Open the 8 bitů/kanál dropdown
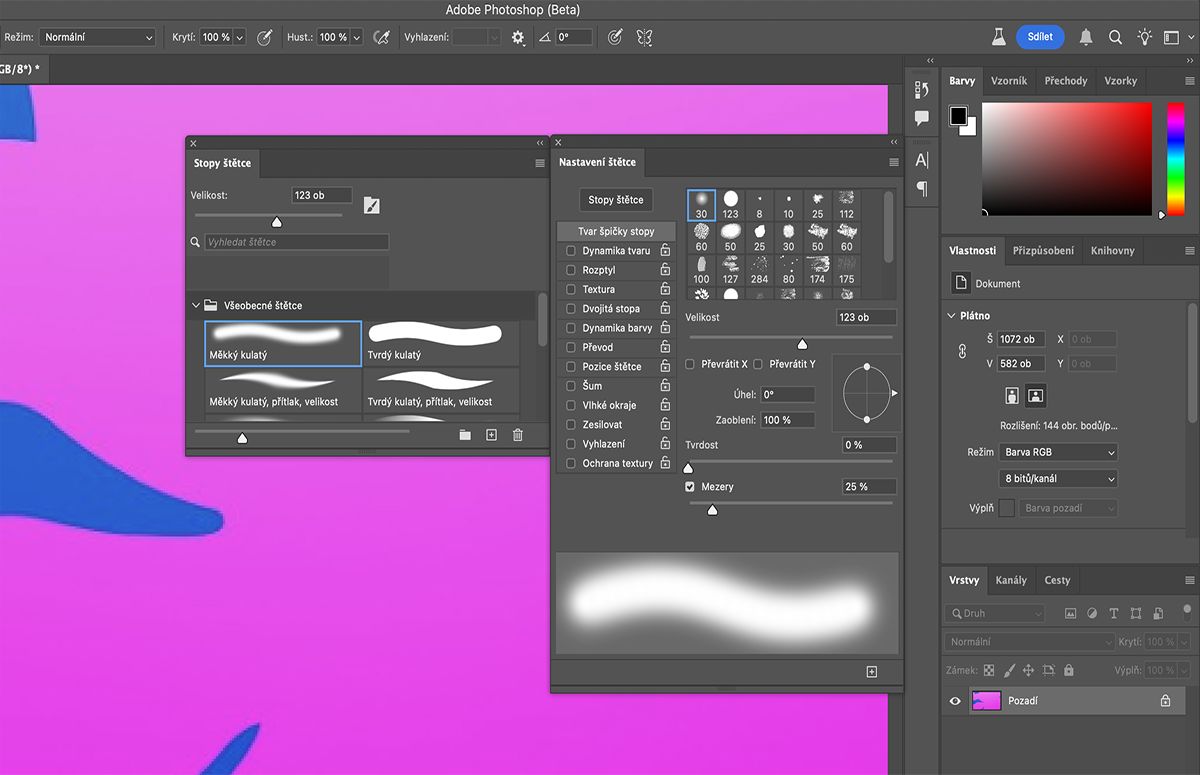This screenshot has height=775, width=1200. [1058, 479]
